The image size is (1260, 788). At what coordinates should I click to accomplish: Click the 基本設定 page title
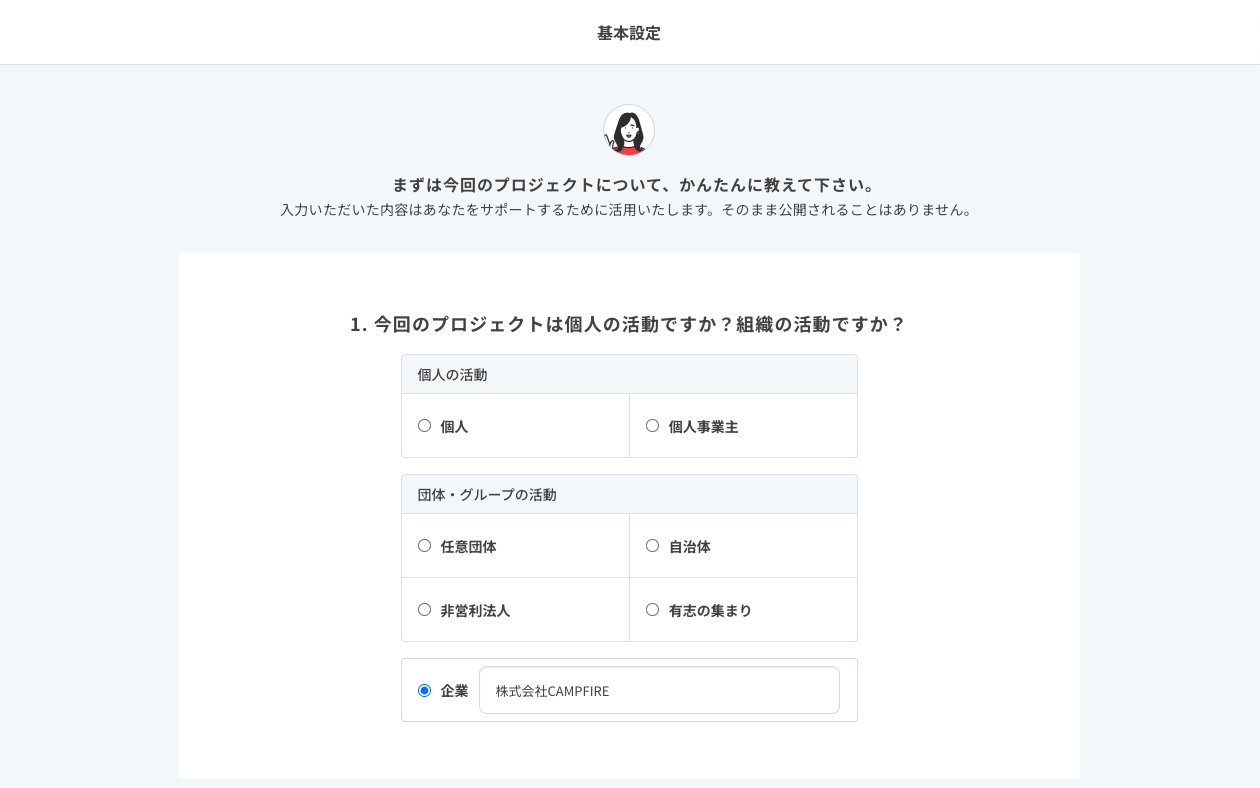[629, 33]
